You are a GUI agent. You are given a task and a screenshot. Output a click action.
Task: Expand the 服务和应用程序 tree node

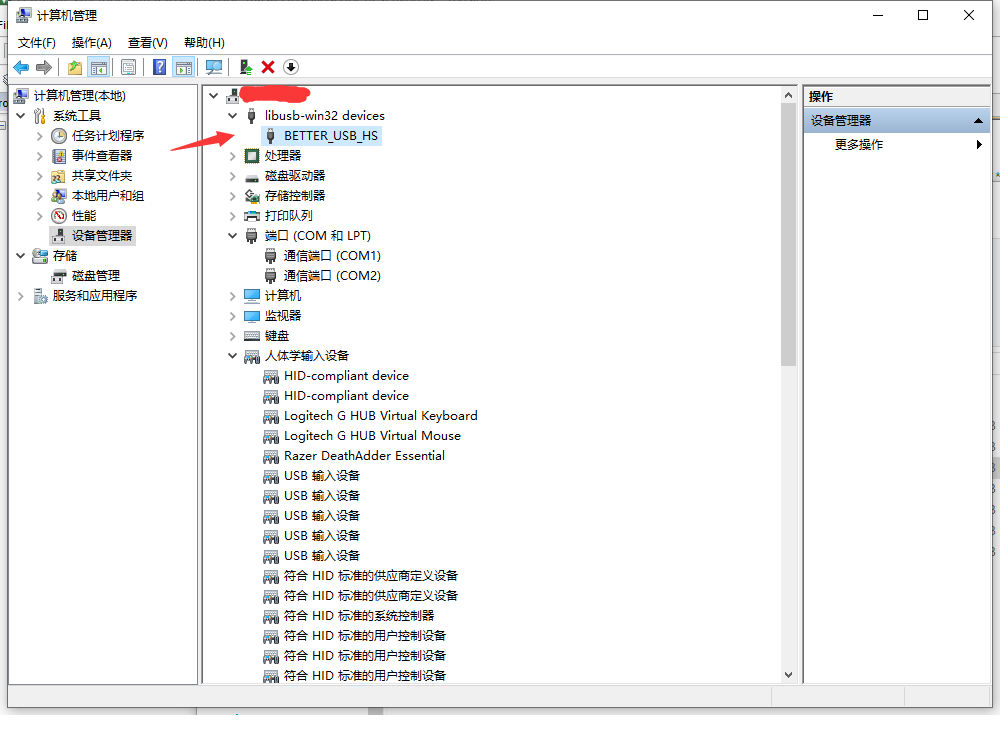(21, 296)
